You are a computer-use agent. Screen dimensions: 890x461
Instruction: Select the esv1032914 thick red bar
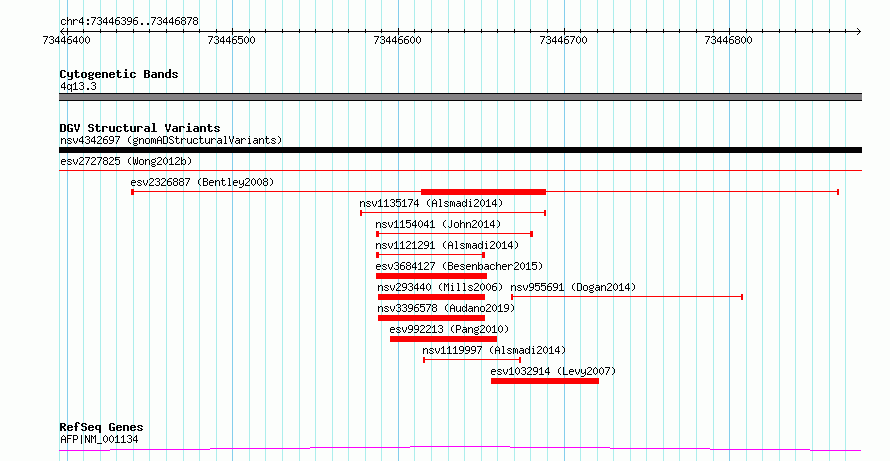pos(545,381)
